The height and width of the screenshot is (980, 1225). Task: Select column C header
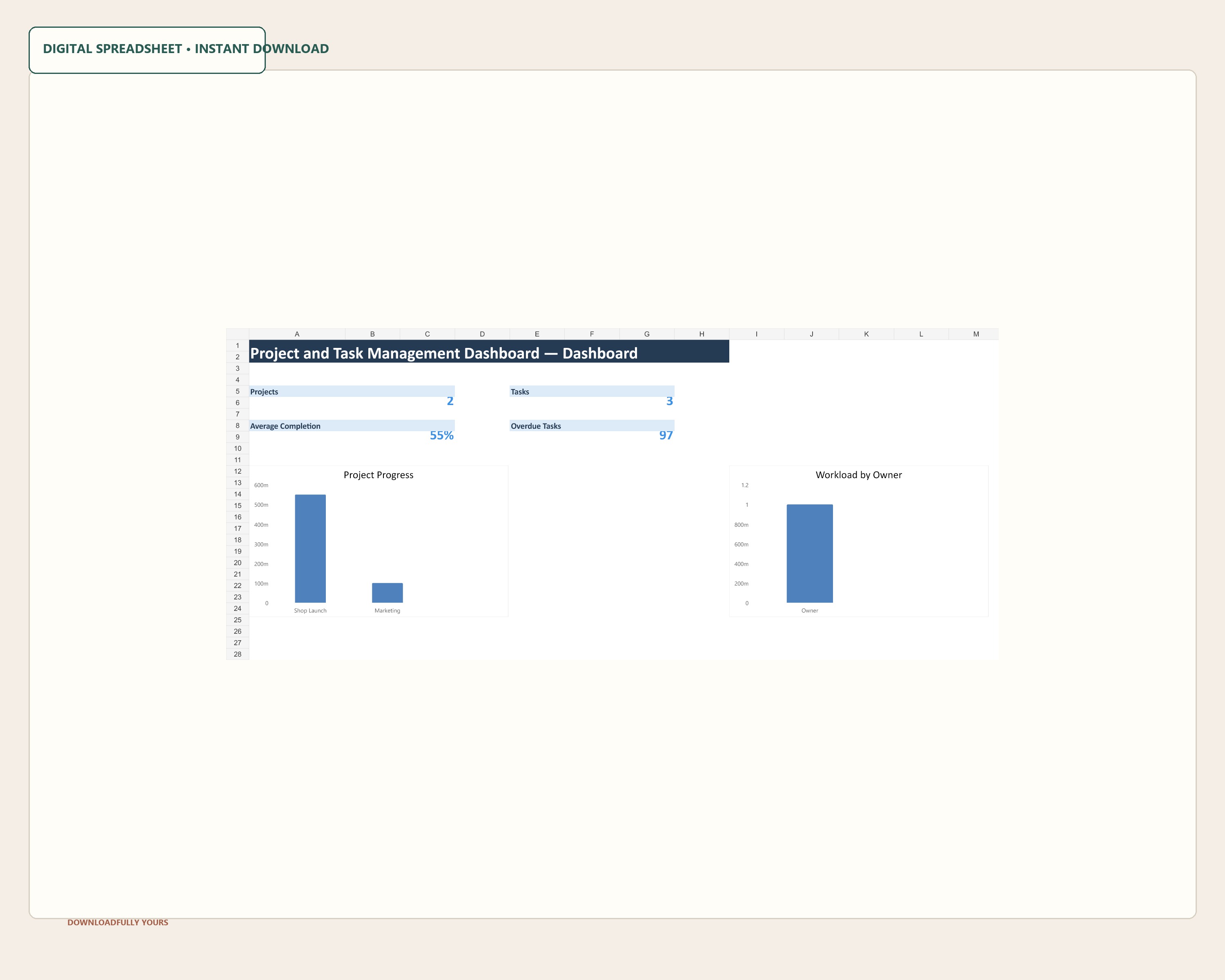pos(427,334)
